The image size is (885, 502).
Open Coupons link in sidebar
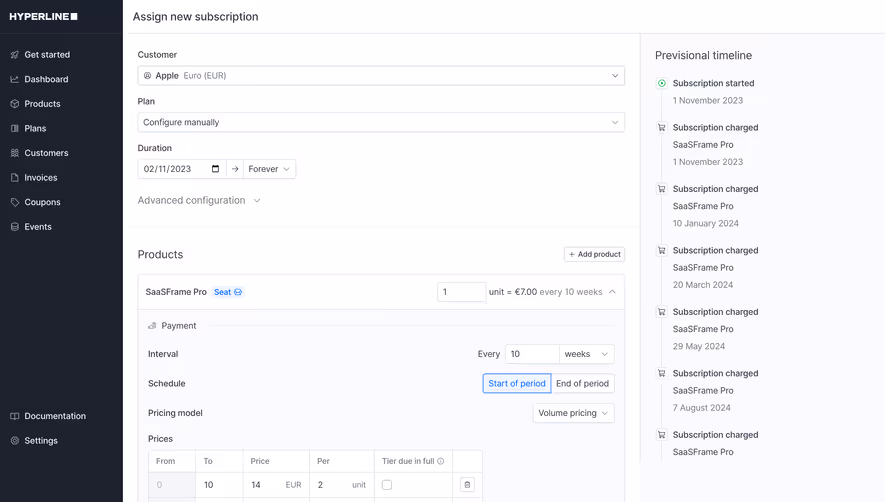coord(42,202)
